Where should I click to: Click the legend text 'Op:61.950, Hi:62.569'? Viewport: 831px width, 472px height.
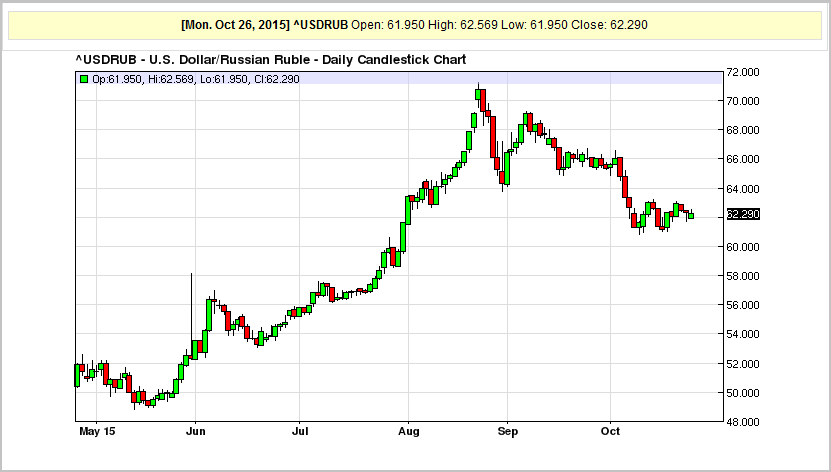pos(143,79)
